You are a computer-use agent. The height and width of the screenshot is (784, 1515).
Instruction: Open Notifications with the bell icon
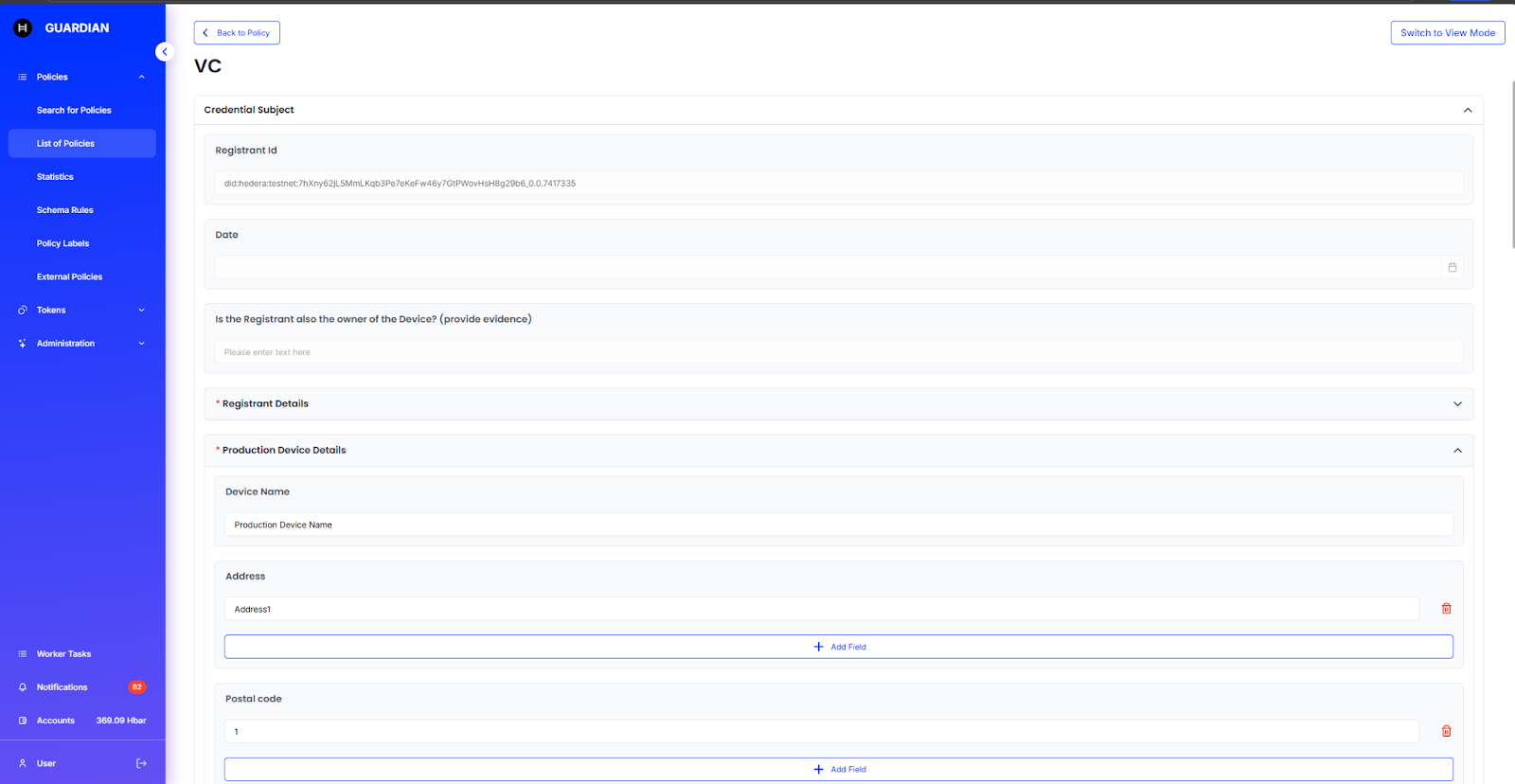[23, 687]
